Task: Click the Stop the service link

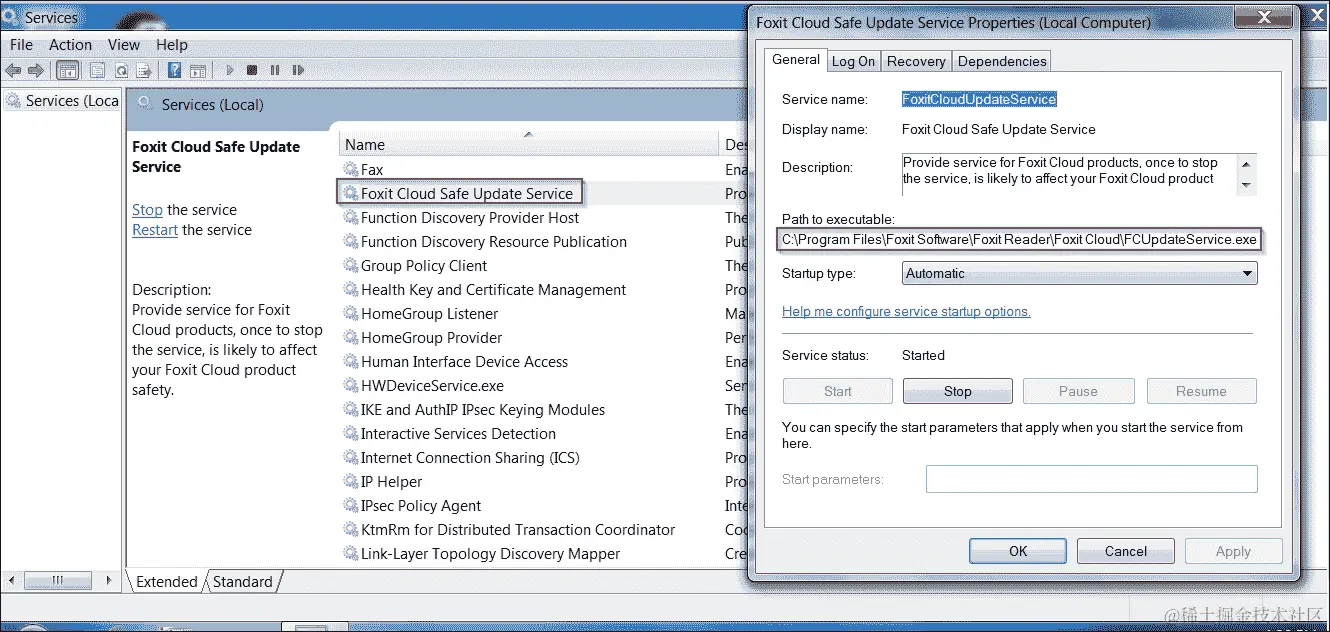Action: (147, 210)
